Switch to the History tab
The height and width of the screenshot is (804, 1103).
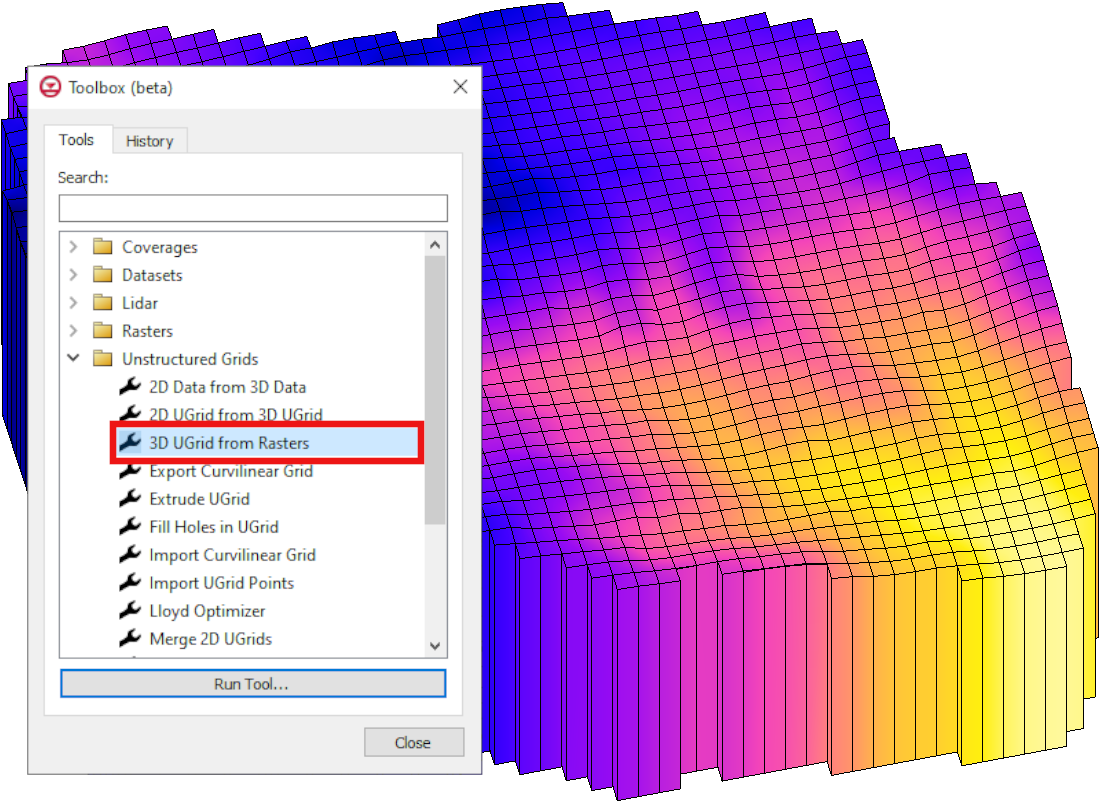149,140
